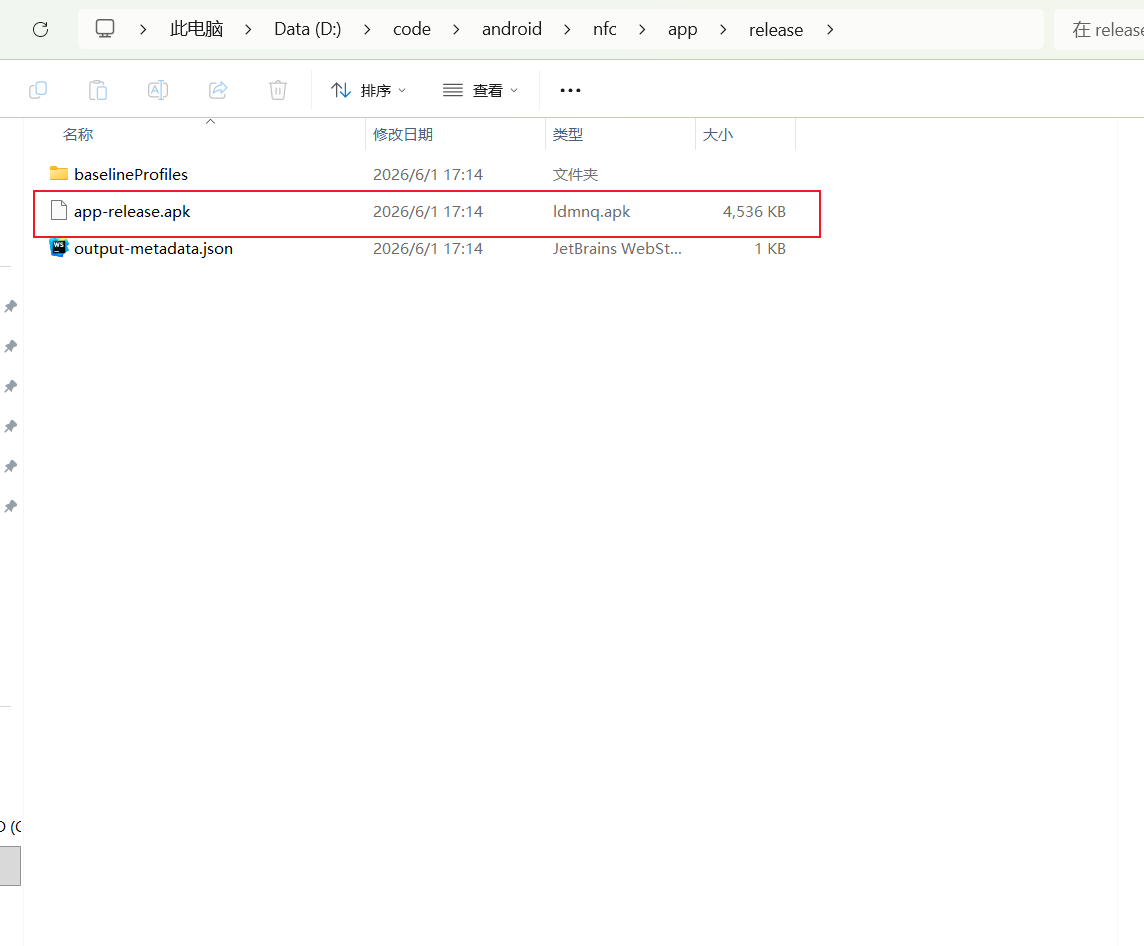Expand chevron after release in breadcrumb
Image resolution: width=1144 pixels, height=946 pixels.
tap(830, 29)
